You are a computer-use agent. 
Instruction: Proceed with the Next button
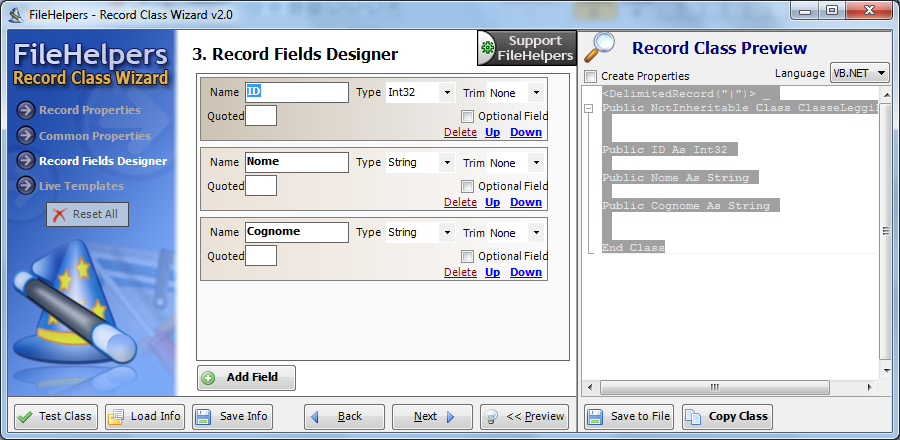[432, 416]
